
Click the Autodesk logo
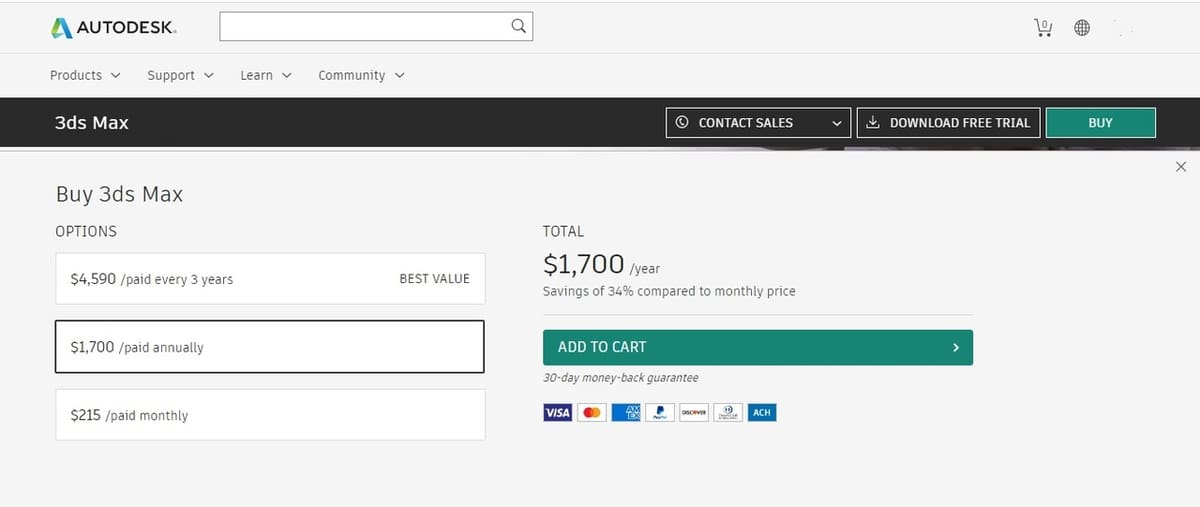point(113,28)
